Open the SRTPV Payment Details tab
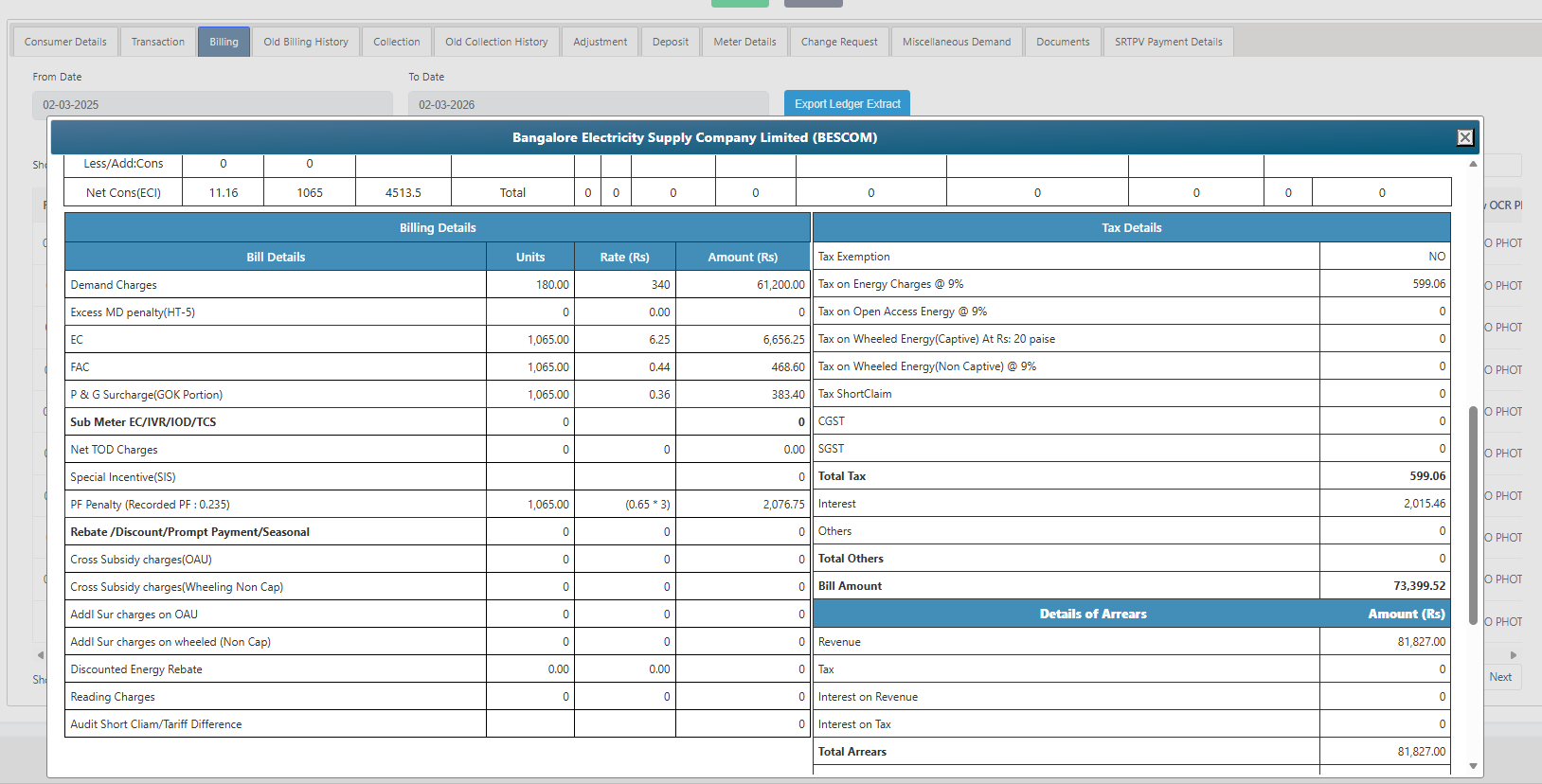The image size is (1542, 784). (x=1168, y=42)
